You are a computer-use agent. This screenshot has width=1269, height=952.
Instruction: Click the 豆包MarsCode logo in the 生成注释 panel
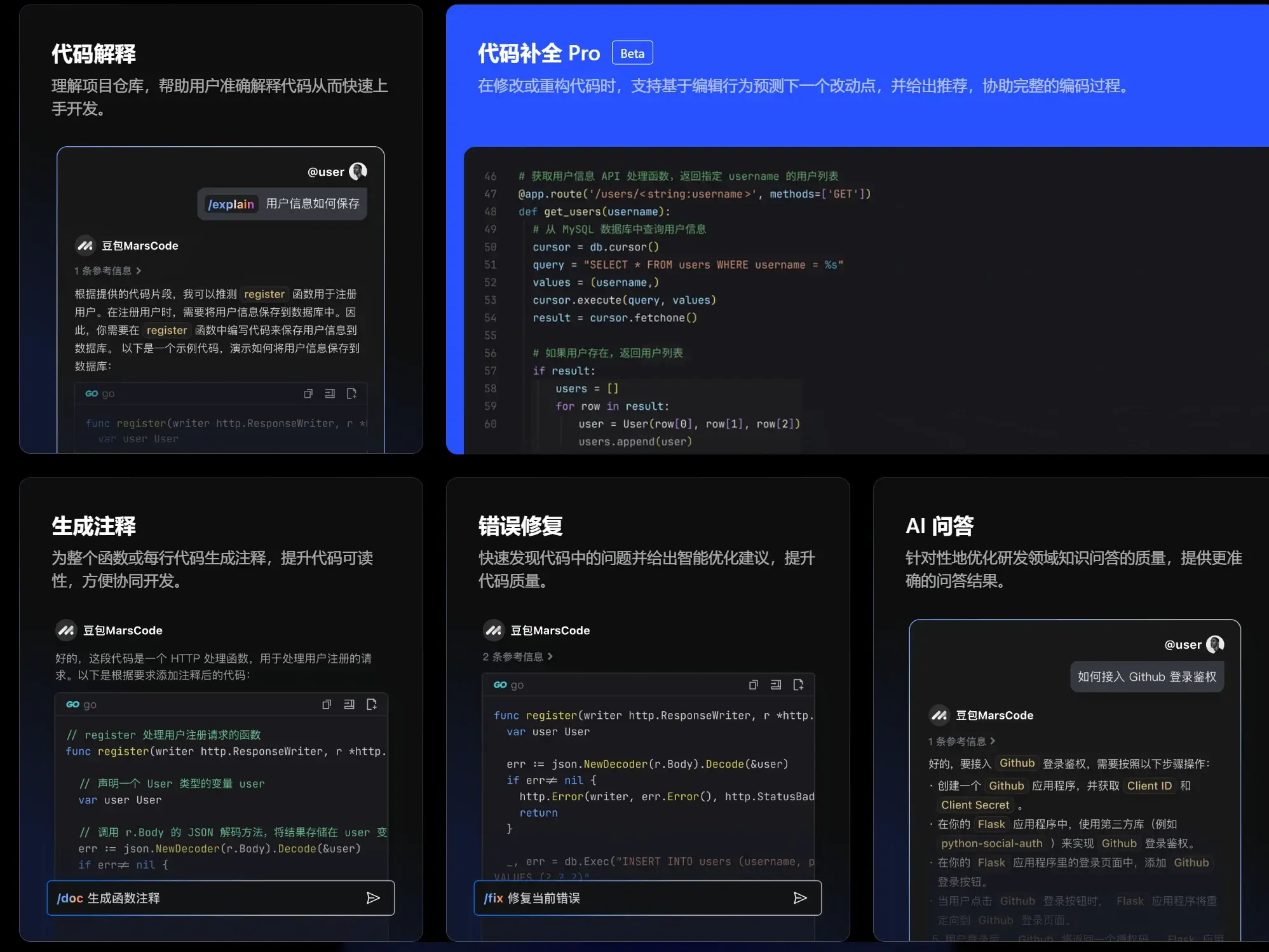[x=67, y=630]
